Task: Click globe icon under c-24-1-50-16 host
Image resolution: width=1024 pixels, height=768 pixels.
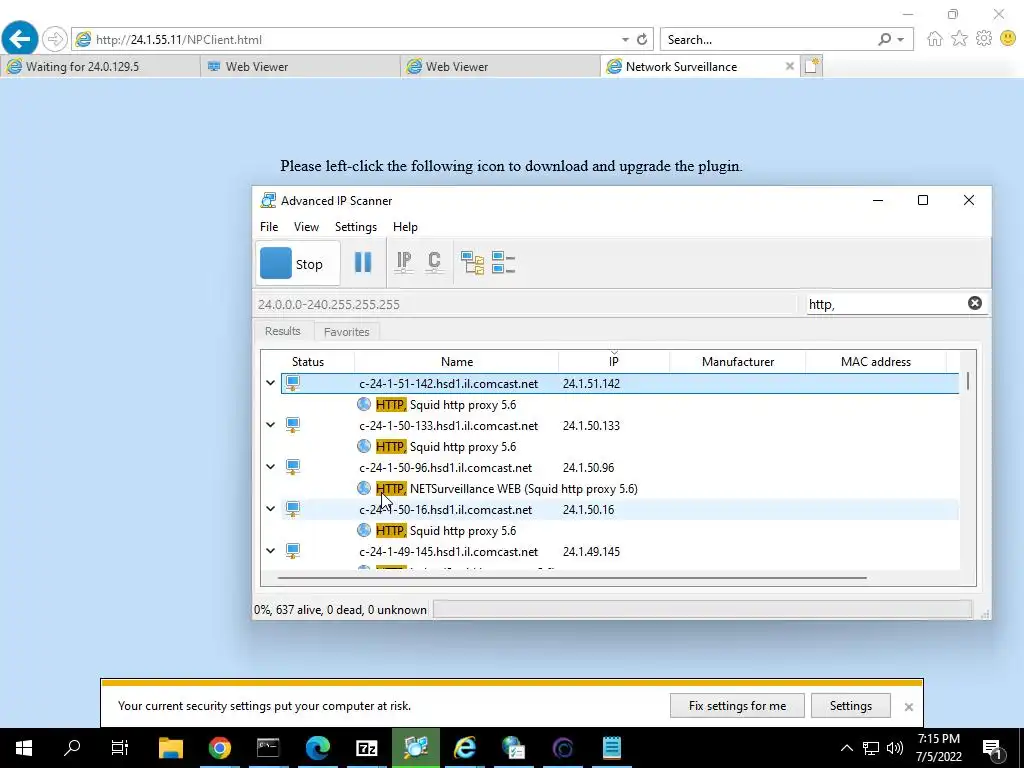Action: [364, 530]
